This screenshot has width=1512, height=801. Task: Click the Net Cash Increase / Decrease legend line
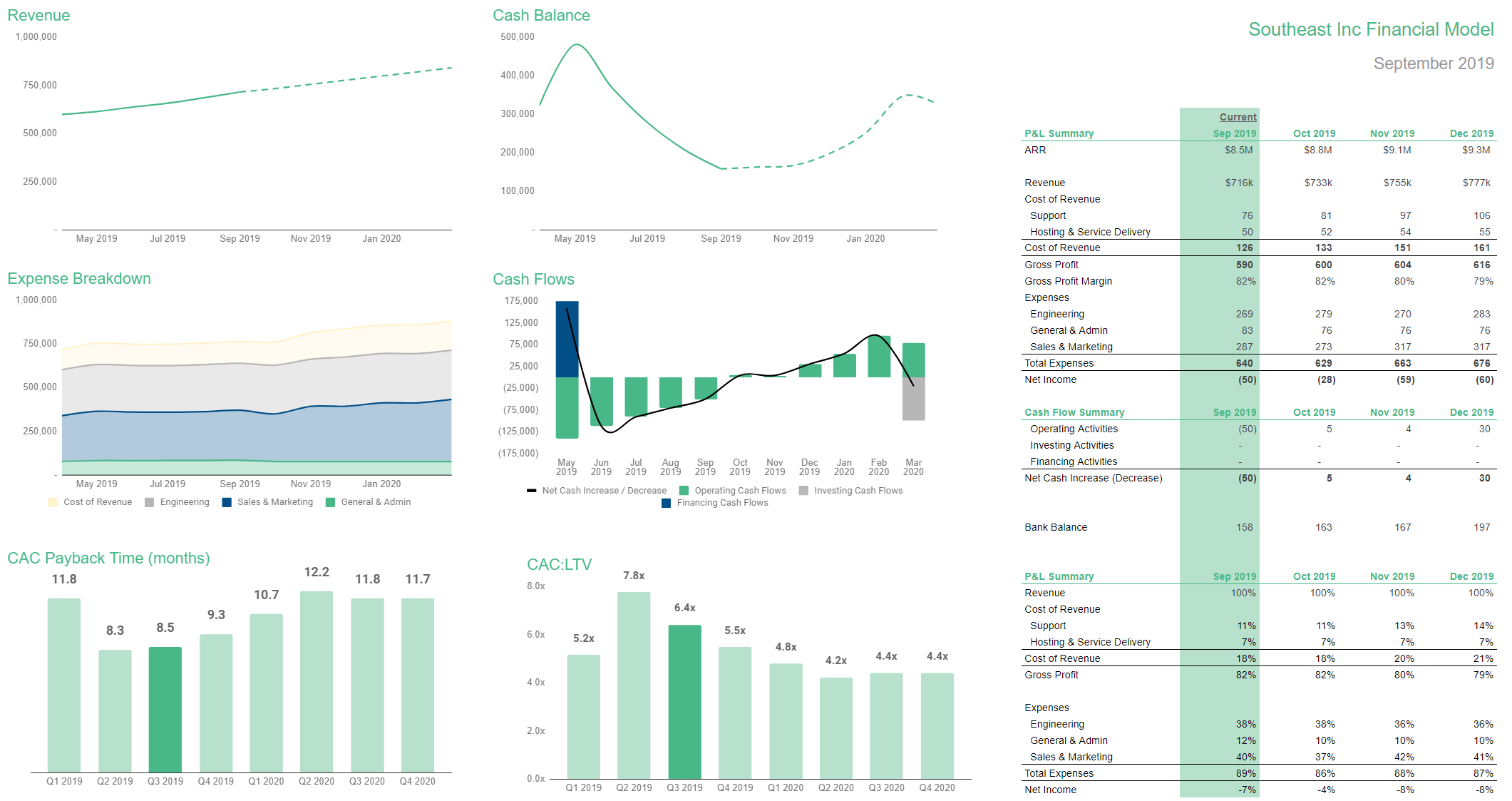tap(532, 491)
